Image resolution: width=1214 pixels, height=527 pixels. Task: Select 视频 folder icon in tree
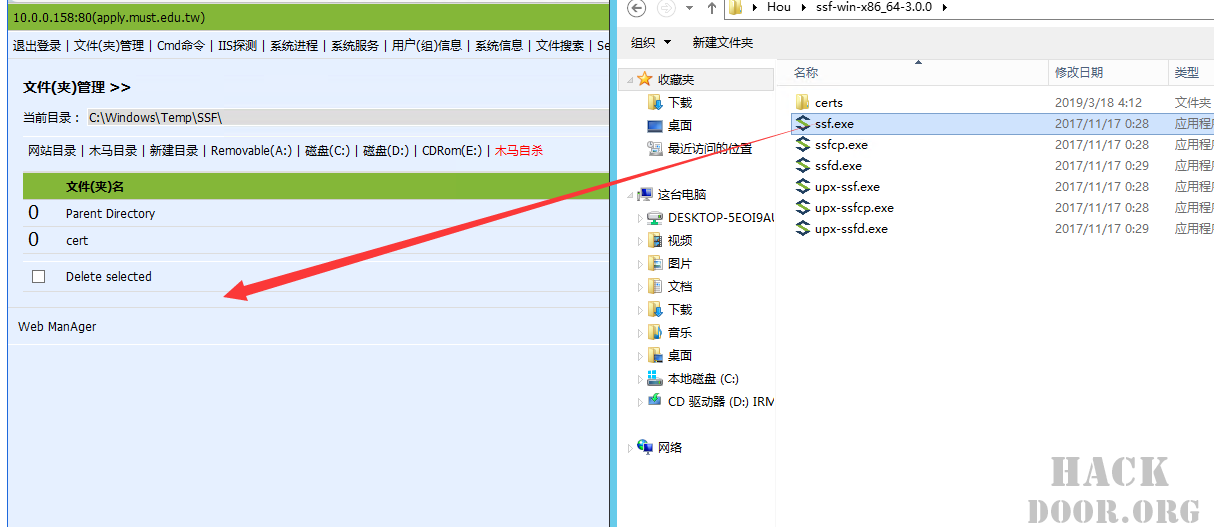coord(655,240)
